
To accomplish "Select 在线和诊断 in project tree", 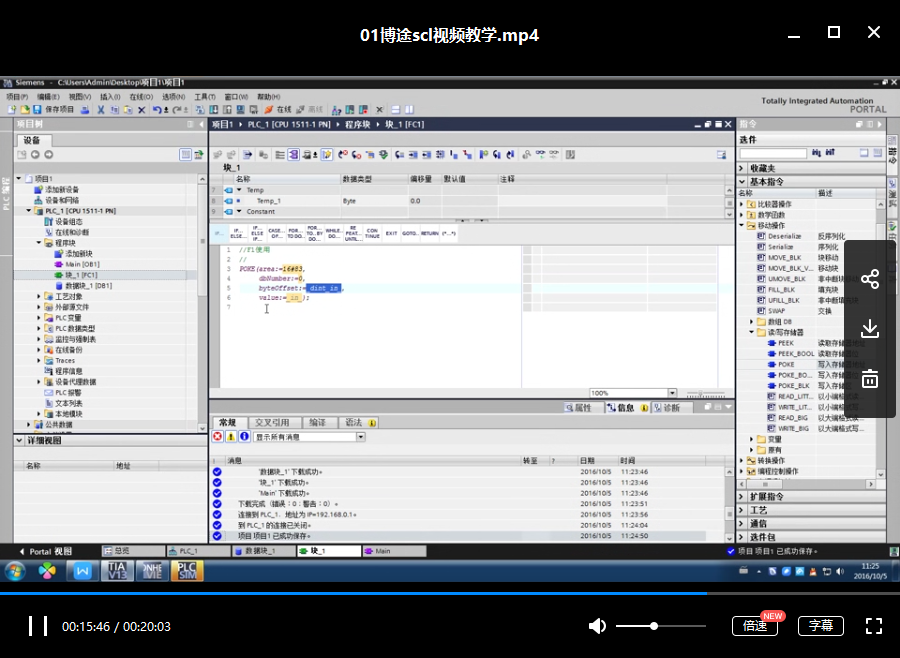I will [x=71, y=232].
